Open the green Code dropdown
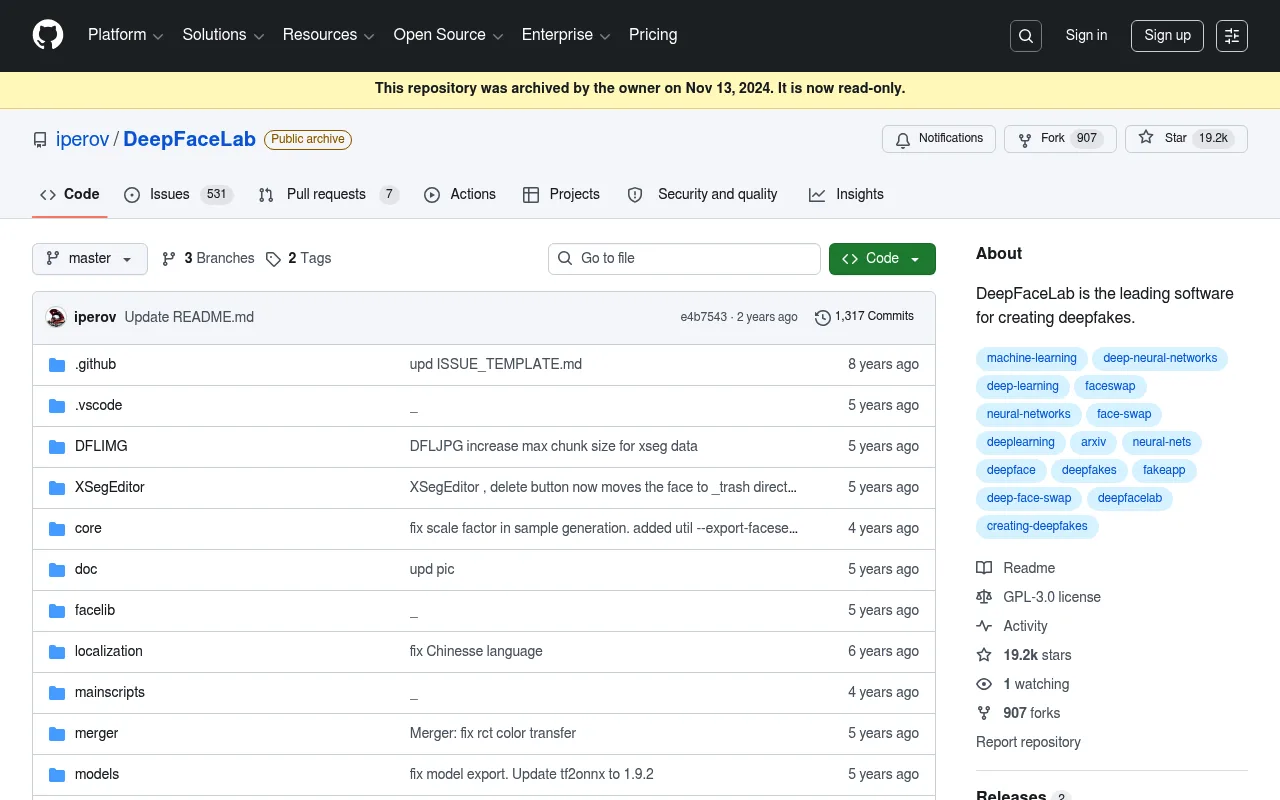The width and height of the screenshot is (1280, 800). coord(882,259)
